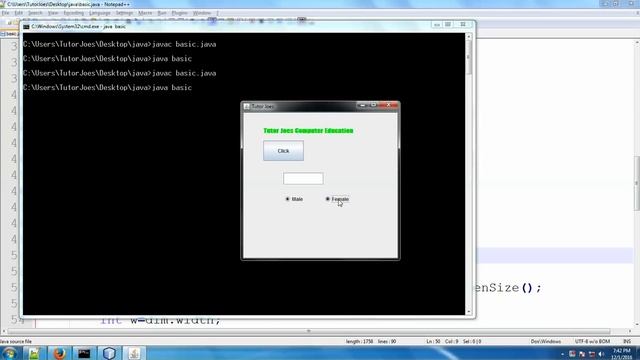Viewport: 640px width, 360px height.
Task: Open the Run menu in Notepad++
Action: tap(162, 13)
